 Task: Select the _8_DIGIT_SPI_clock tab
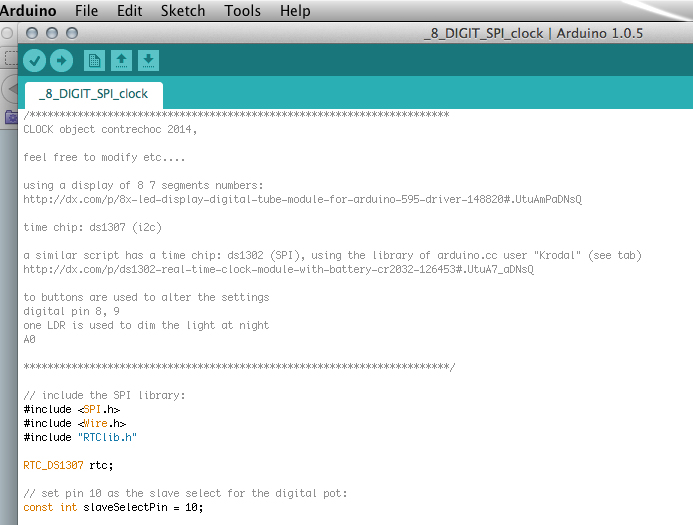click(94, 95)
